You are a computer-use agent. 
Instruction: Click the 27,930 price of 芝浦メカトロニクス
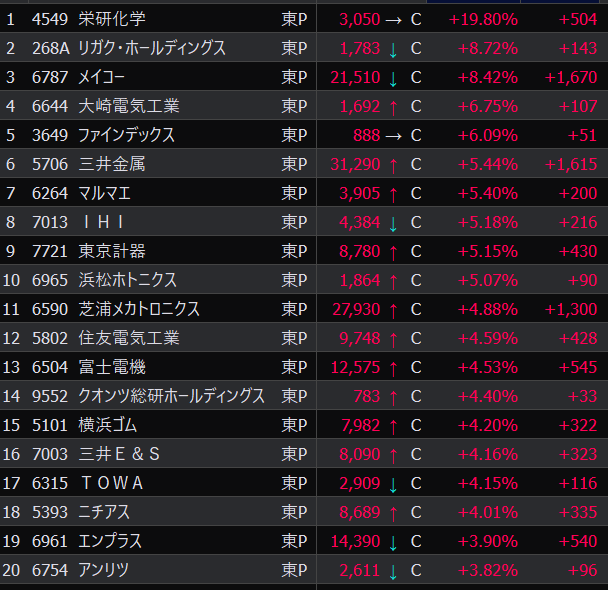coord(353,310)
